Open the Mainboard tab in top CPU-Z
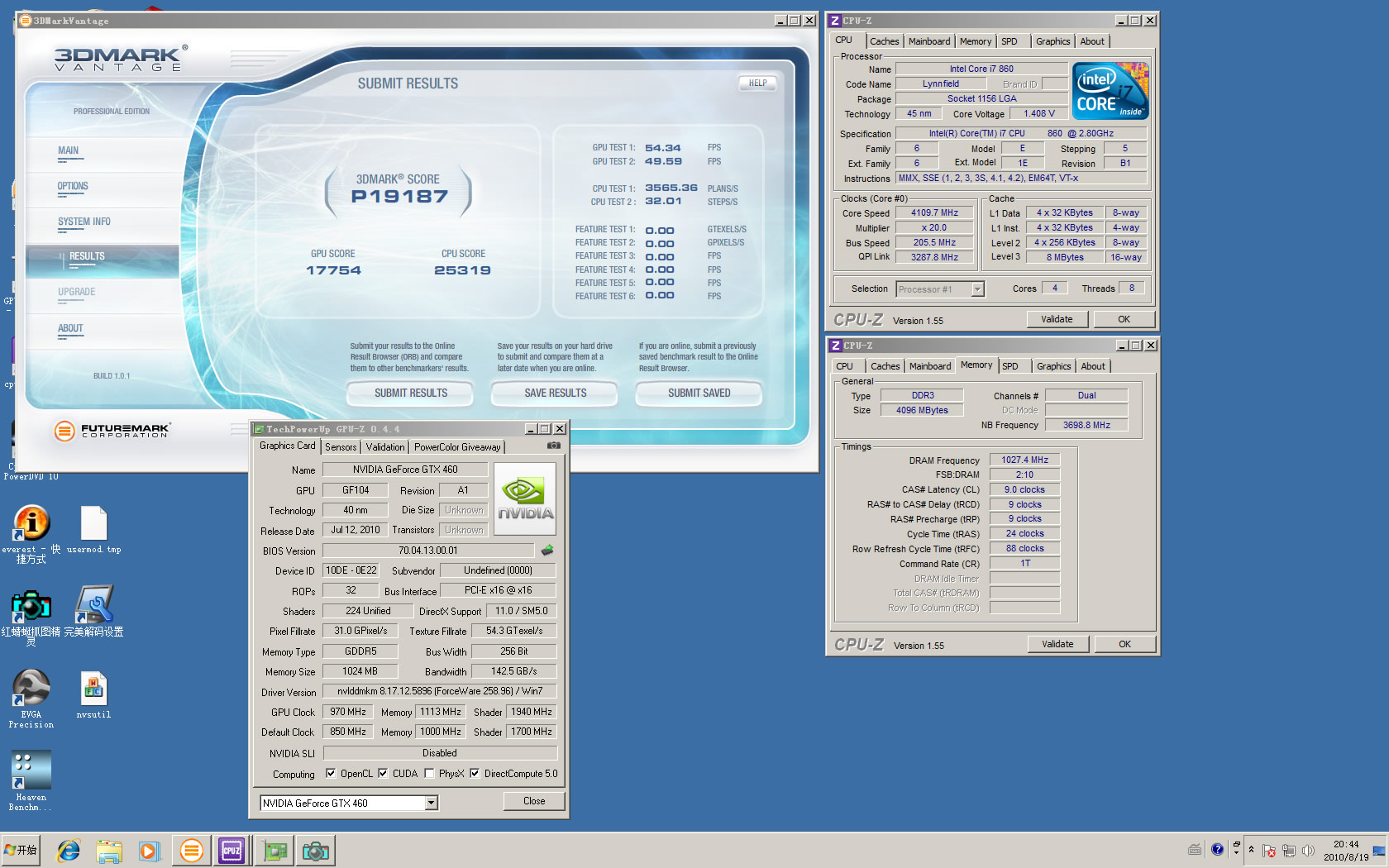This screenshot has width=1389, height=868. 928,41
